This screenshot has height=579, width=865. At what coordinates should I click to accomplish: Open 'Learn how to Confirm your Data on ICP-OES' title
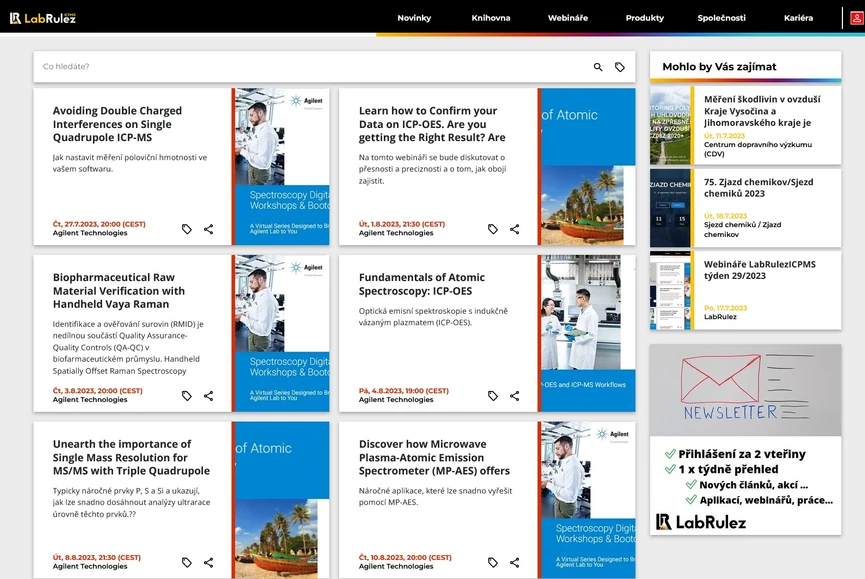pyautogui.click(x=432, y=124)
